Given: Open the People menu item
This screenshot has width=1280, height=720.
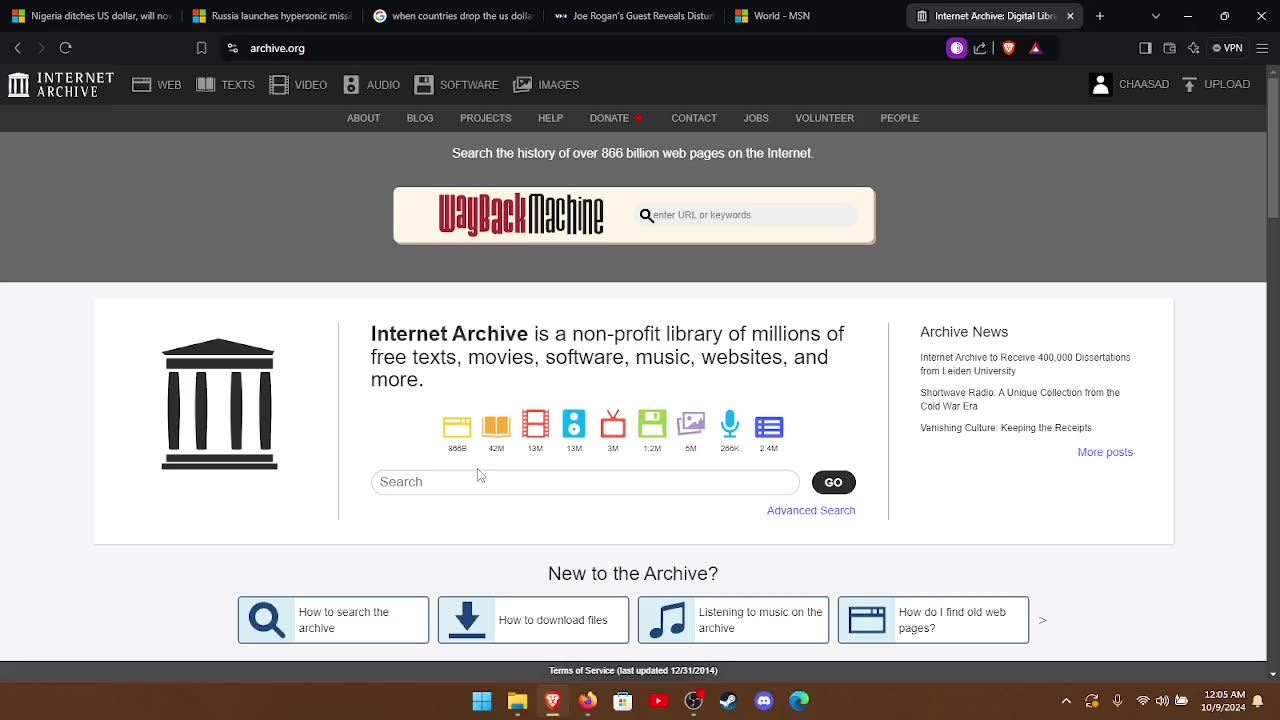Looking at the screenshot, I should [x=900, y=118].
